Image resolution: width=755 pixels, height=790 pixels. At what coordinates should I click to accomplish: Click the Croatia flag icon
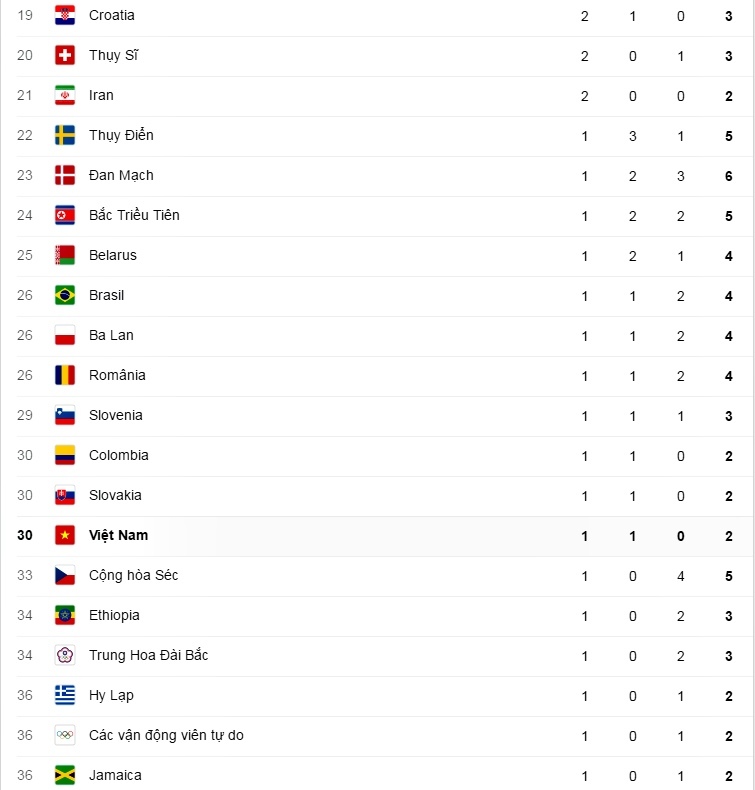click(x=65, y=15)
